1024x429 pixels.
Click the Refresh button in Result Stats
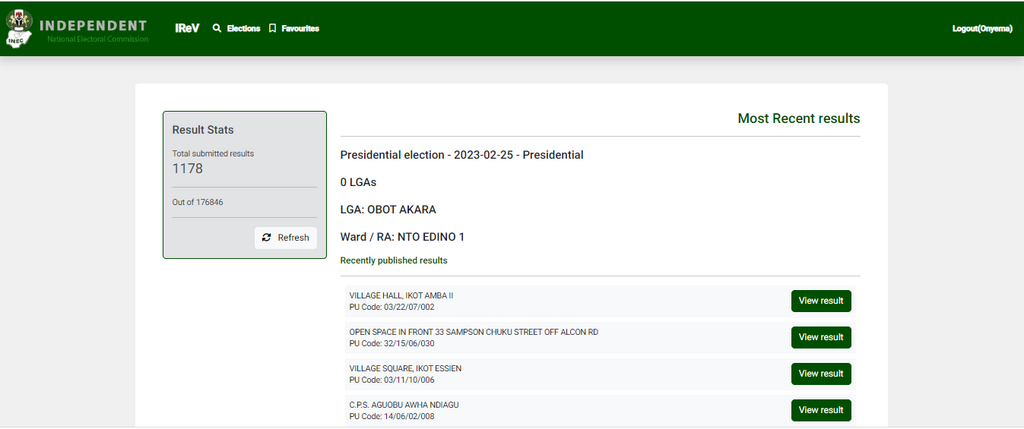pos(285,238)
